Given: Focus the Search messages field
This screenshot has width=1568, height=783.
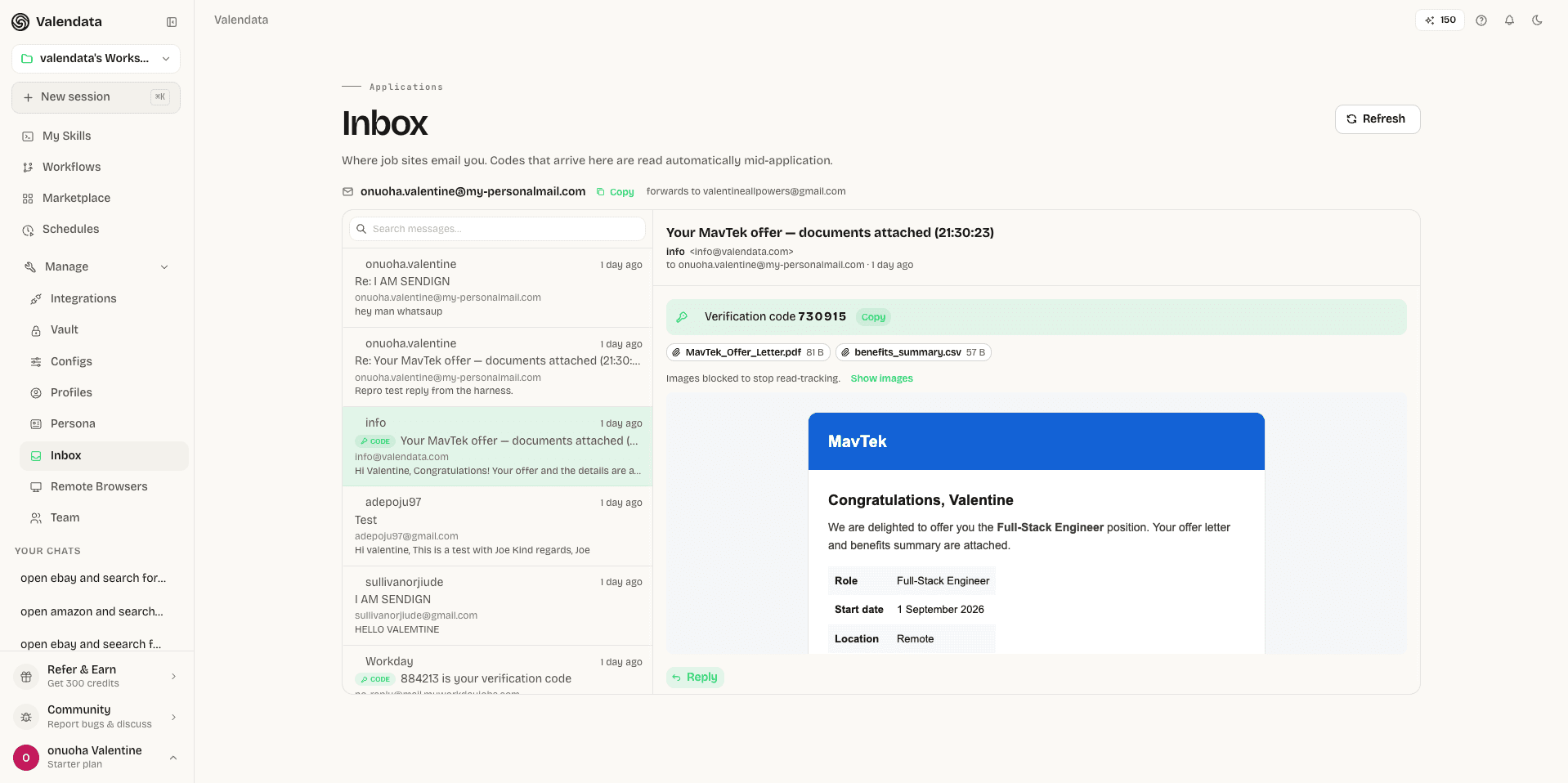Looking at the screenshot, I should [x=497, y=229].
